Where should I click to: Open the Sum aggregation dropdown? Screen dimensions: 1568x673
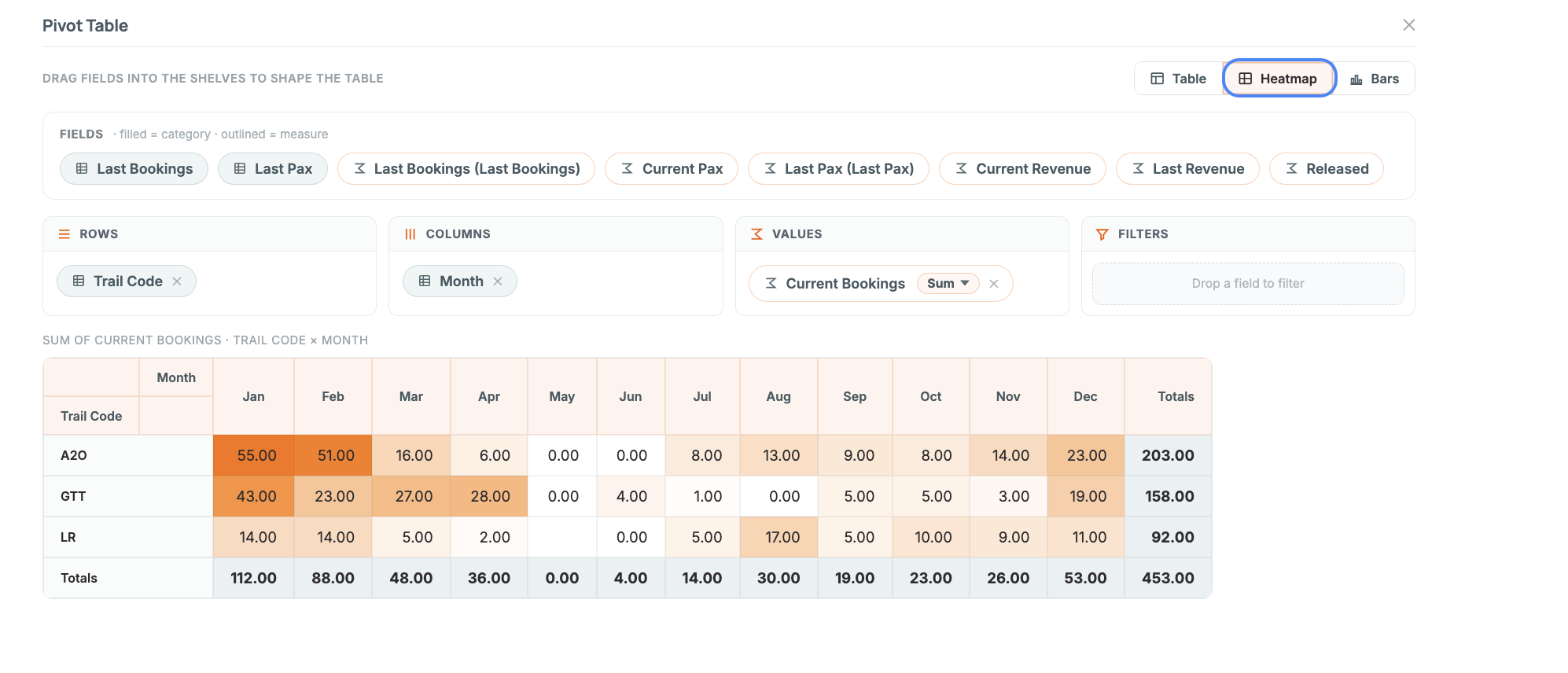tap(948, 284)
